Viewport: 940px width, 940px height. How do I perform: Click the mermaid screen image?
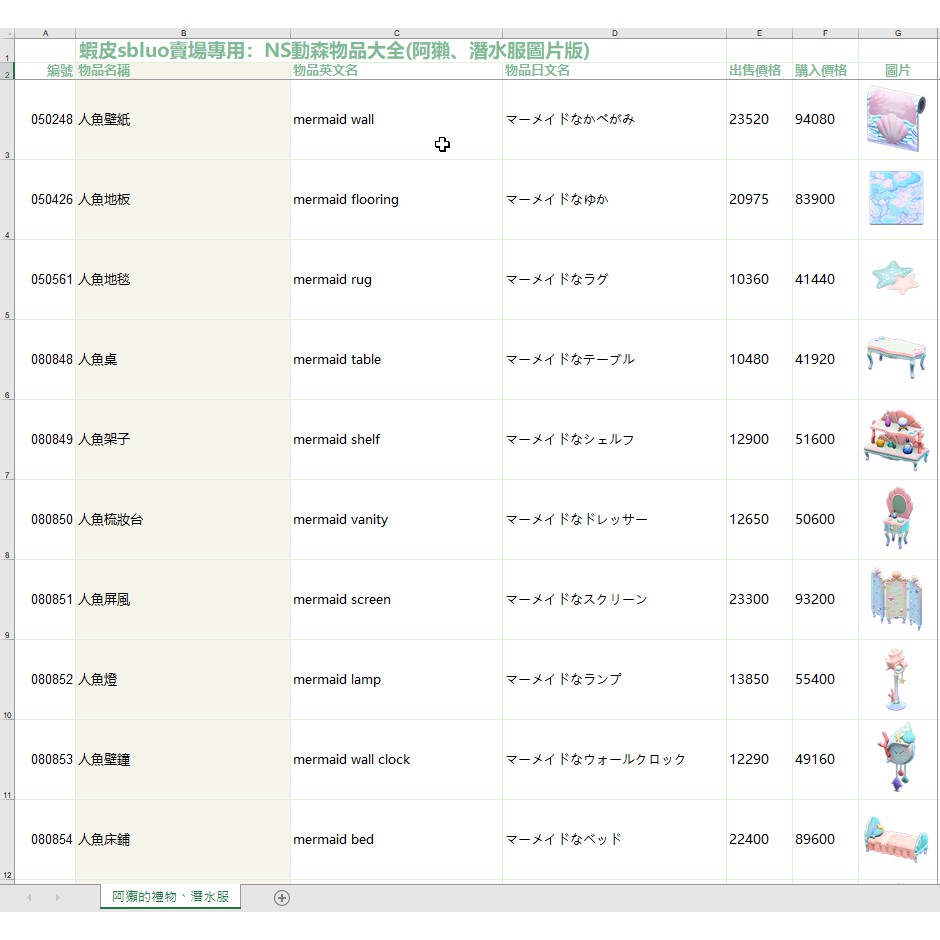click(x=896, y=598)
